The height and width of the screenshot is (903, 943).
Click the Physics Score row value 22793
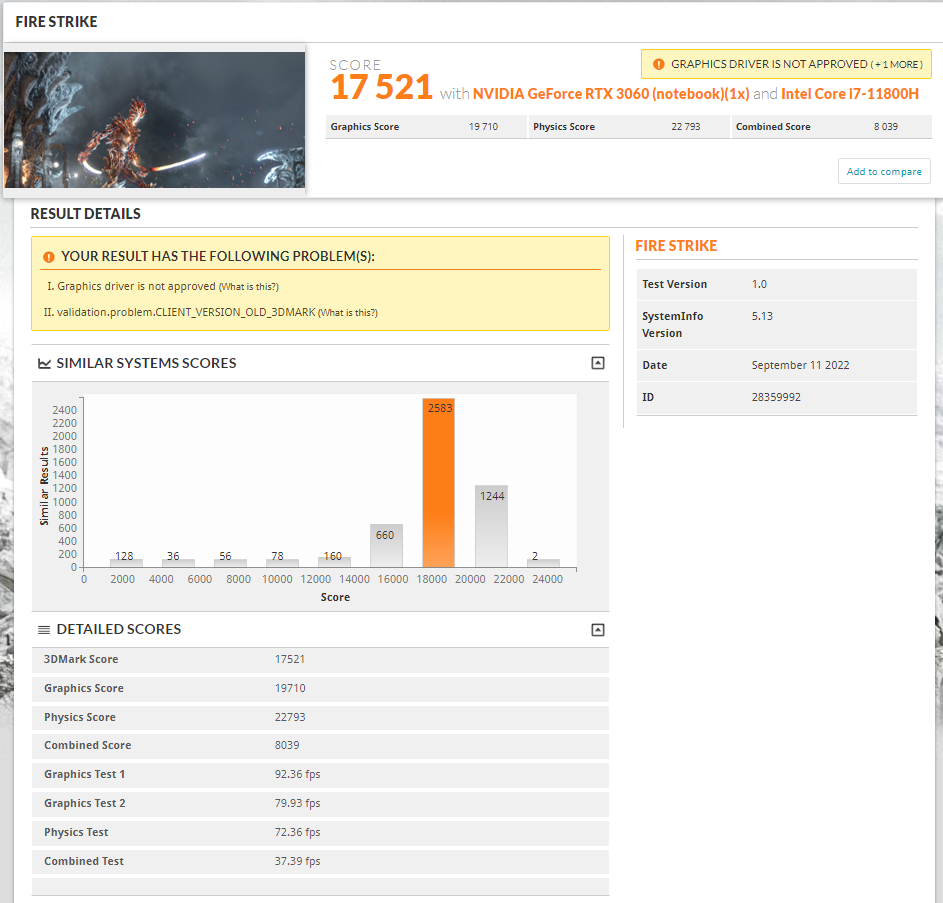point(290,717)
